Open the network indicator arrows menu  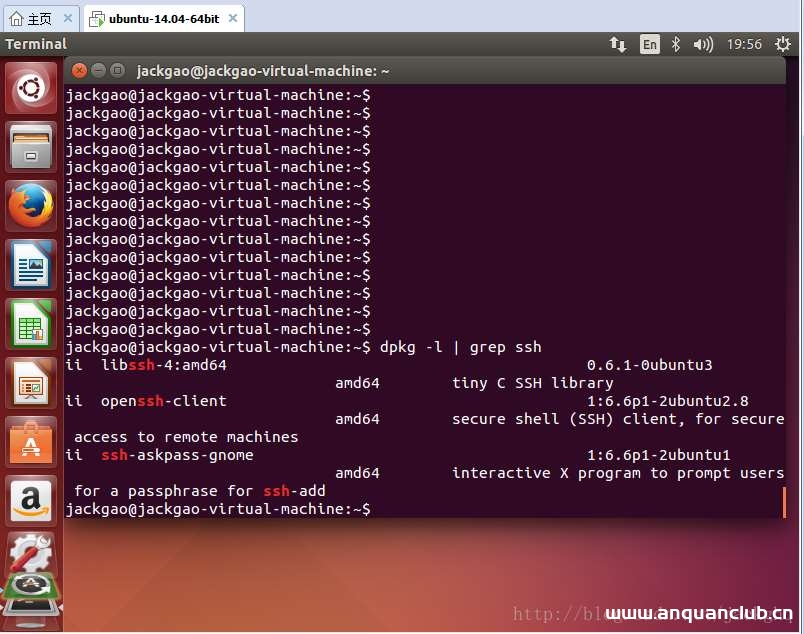618,44
